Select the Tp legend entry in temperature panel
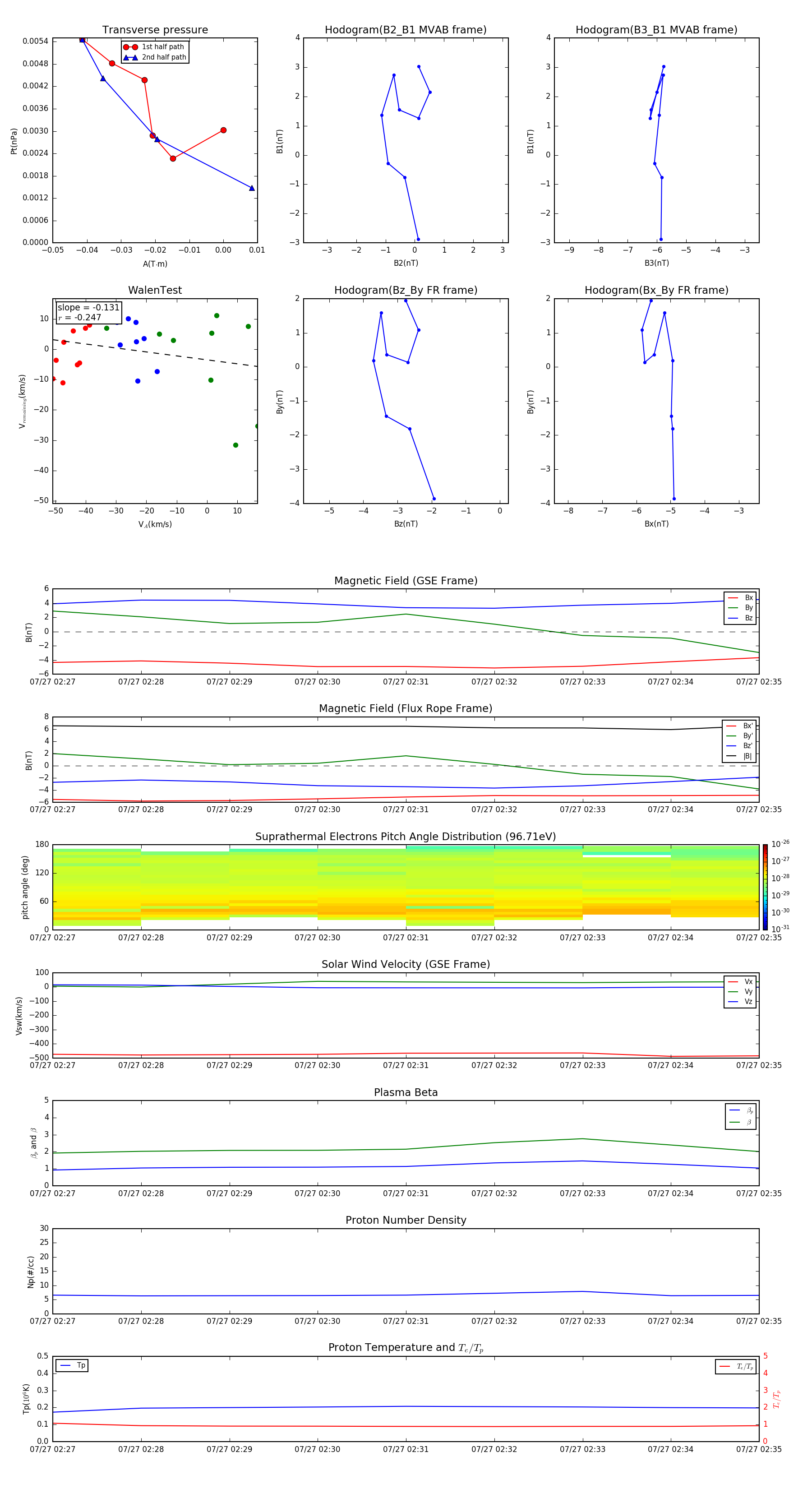 72,1365
